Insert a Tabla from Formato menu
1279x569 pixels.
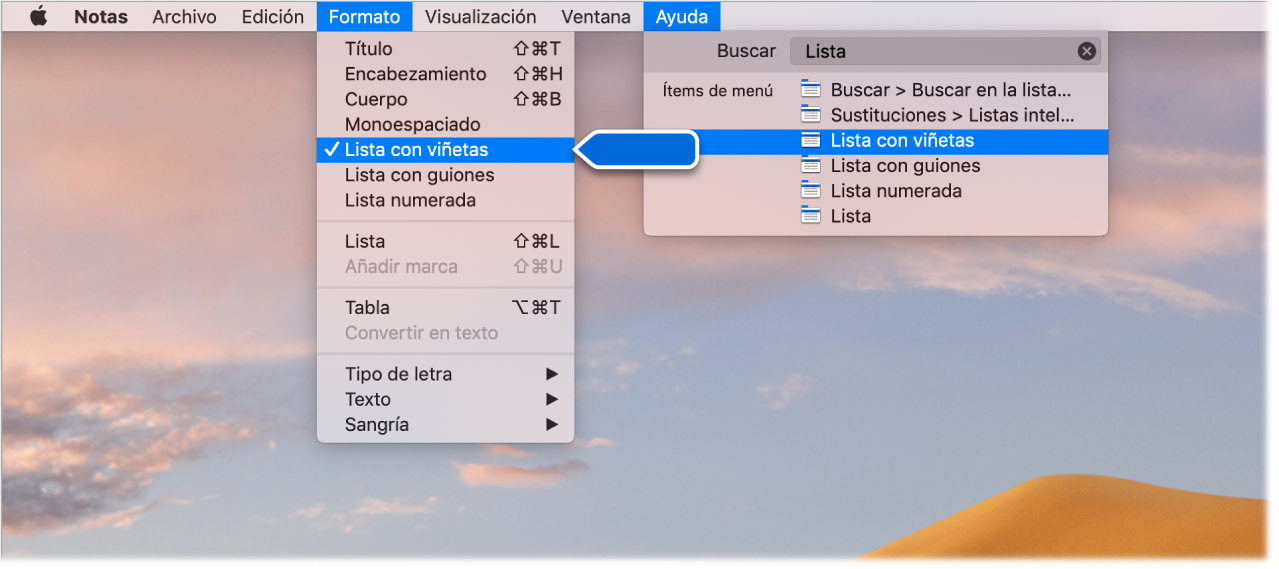click(446, 308)
